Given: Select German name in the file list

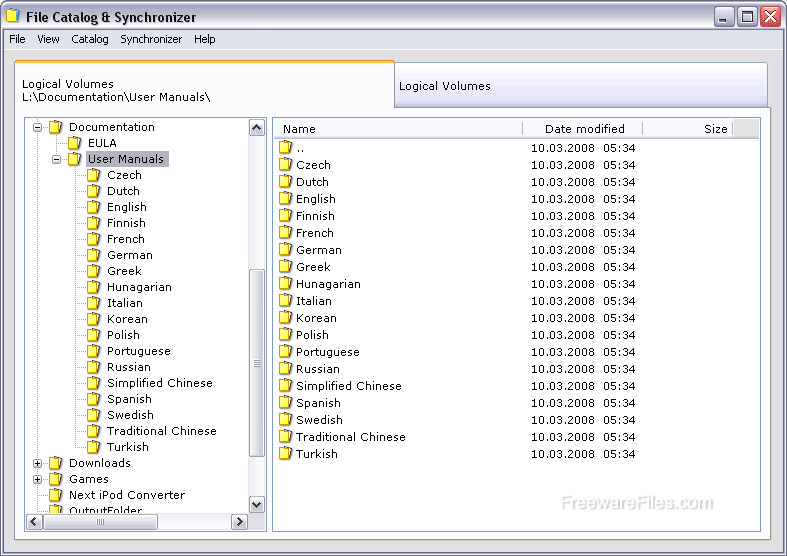Looking at the screenshot, I should [319, 250].
